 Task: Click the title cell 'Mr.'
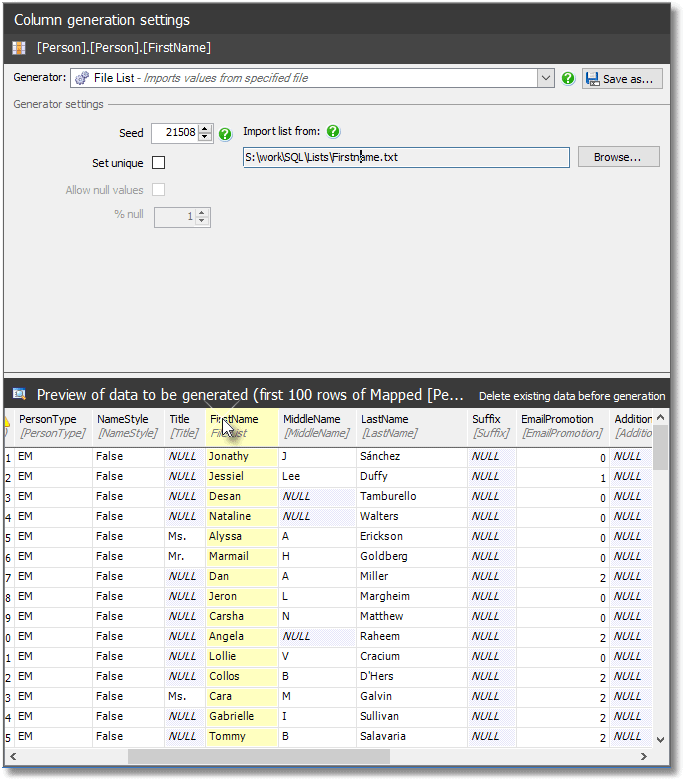185,556
